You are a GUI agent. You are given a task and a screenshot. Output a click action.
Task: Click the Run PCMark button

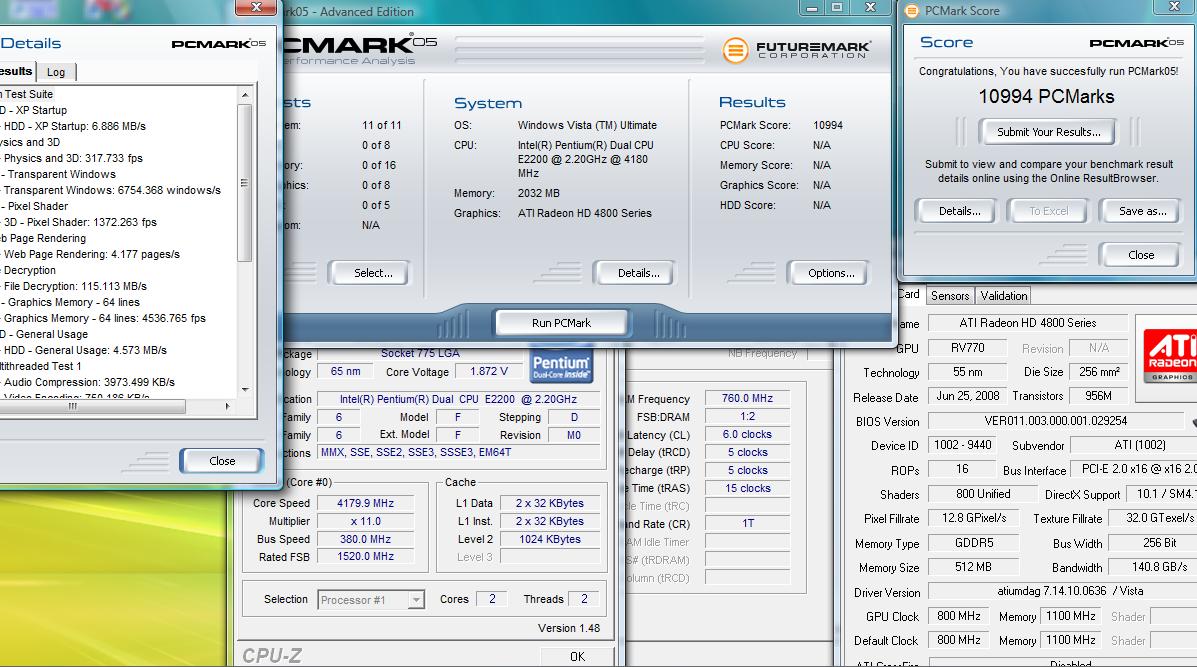click(562, 323)
